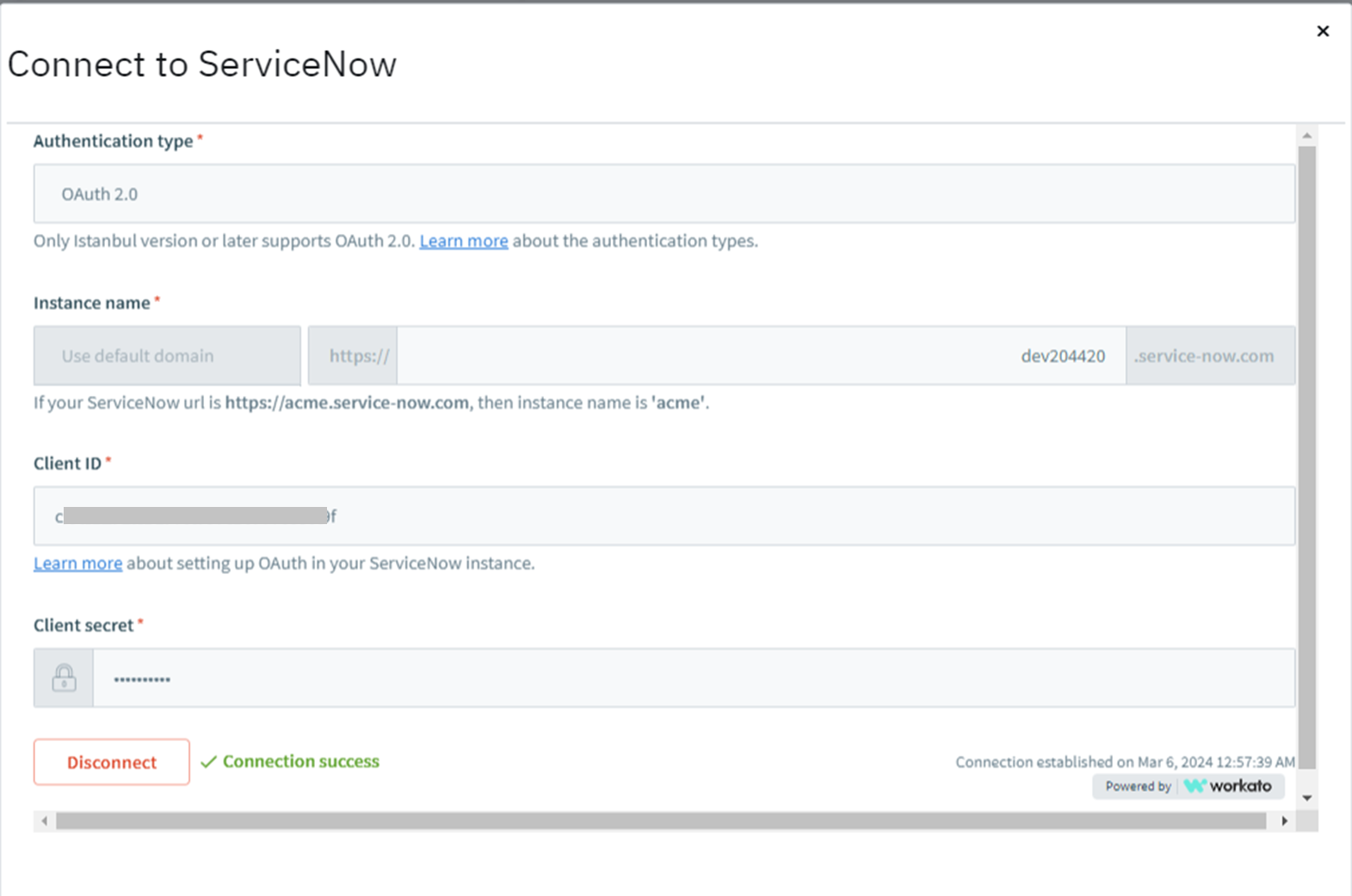Click the lock icon beside Client secret

point(64,678)
